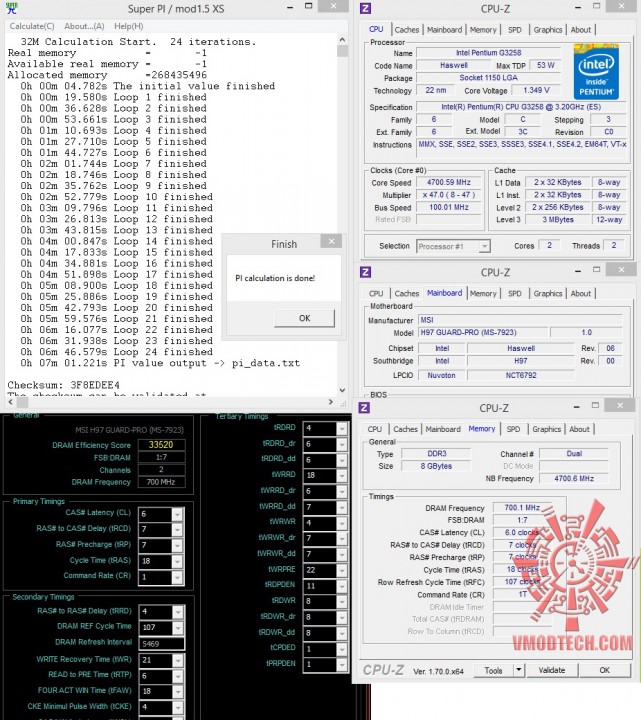
Task: Click right arrow of Super PI horizontal scrollbar
Action: (x=330, y=402)
